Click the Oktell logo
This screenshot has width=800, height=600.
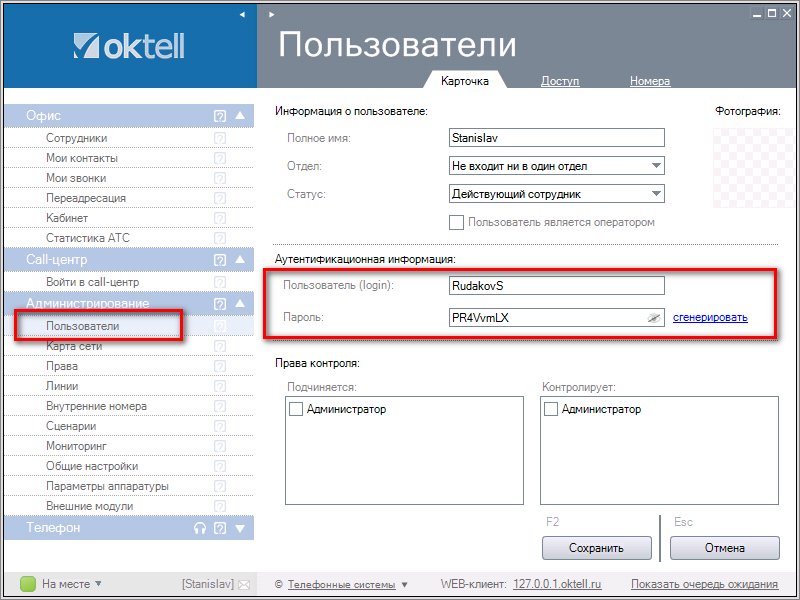tap(128, 46)
